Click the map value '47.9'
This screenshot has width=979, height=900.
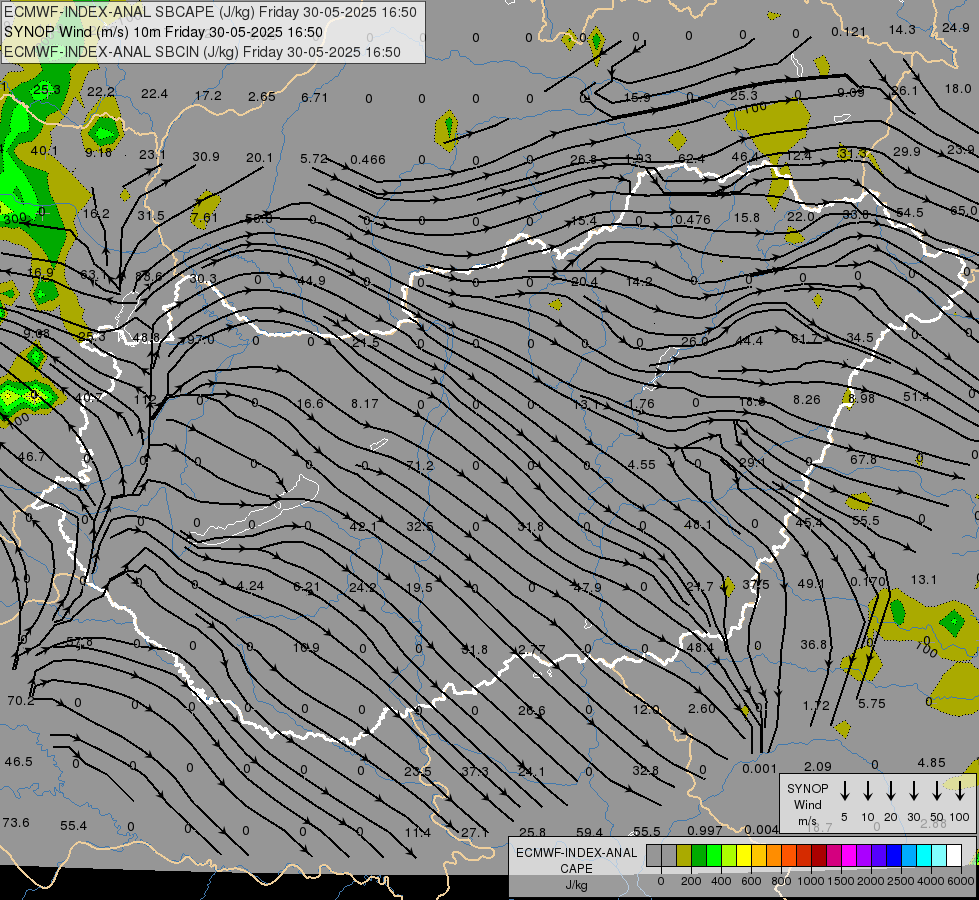588,587
